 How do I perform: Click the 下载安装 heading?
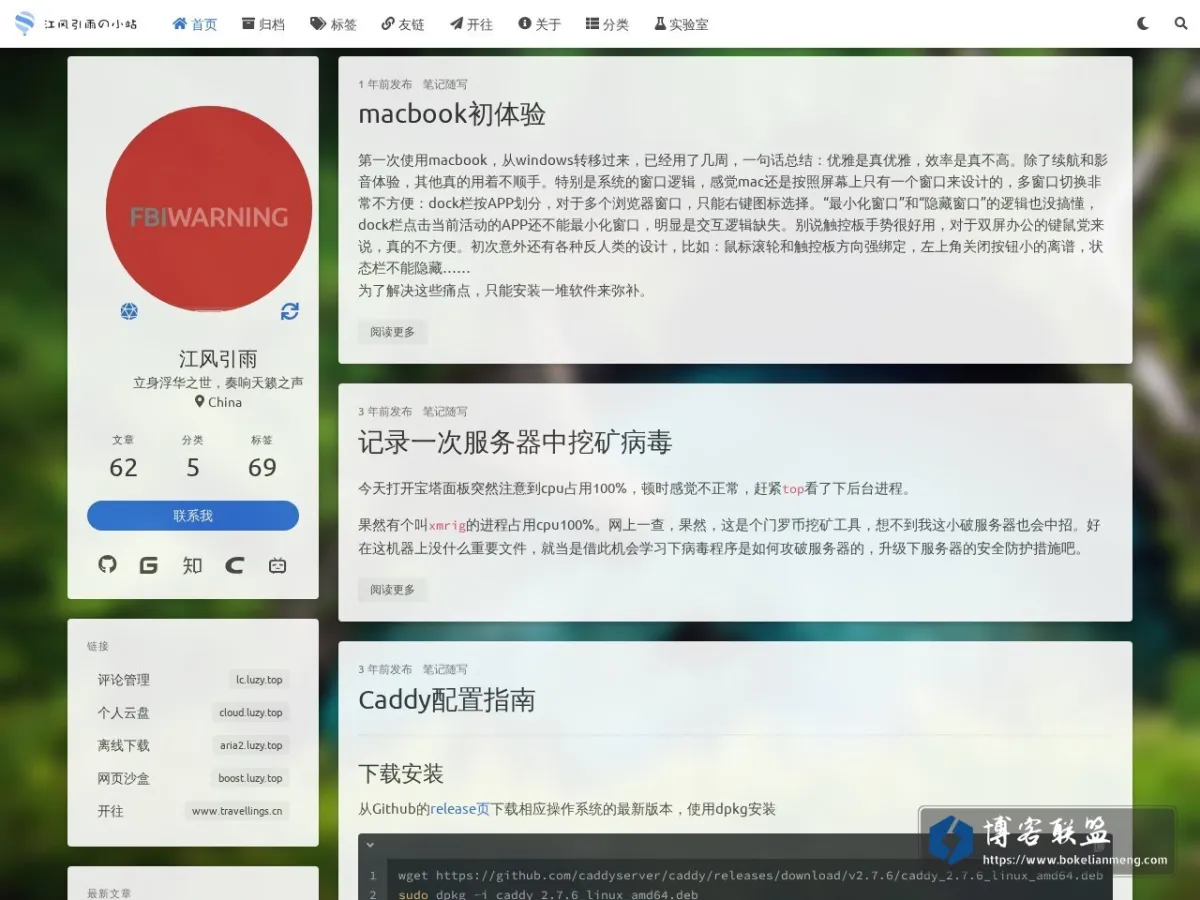point(401,774)
